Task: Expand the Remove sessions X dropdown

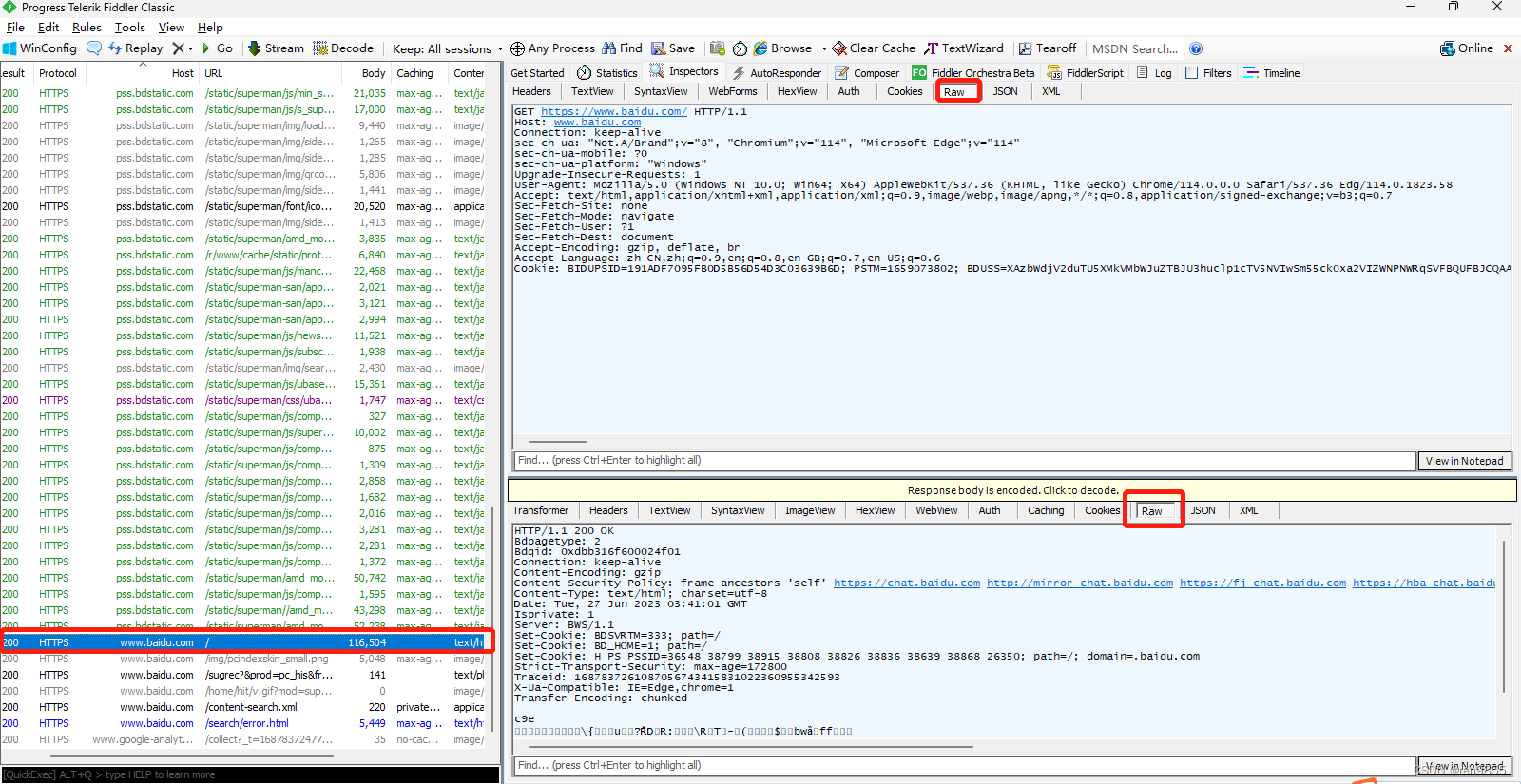Action: coord(191,49)
